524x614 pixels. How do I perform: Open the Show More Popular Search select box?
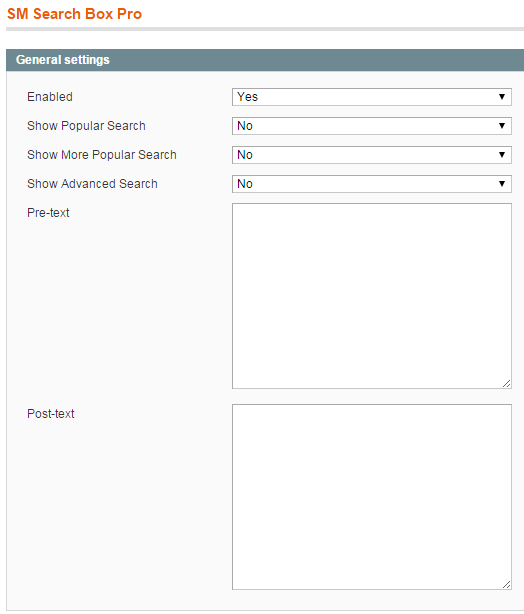tap(372, 155)
